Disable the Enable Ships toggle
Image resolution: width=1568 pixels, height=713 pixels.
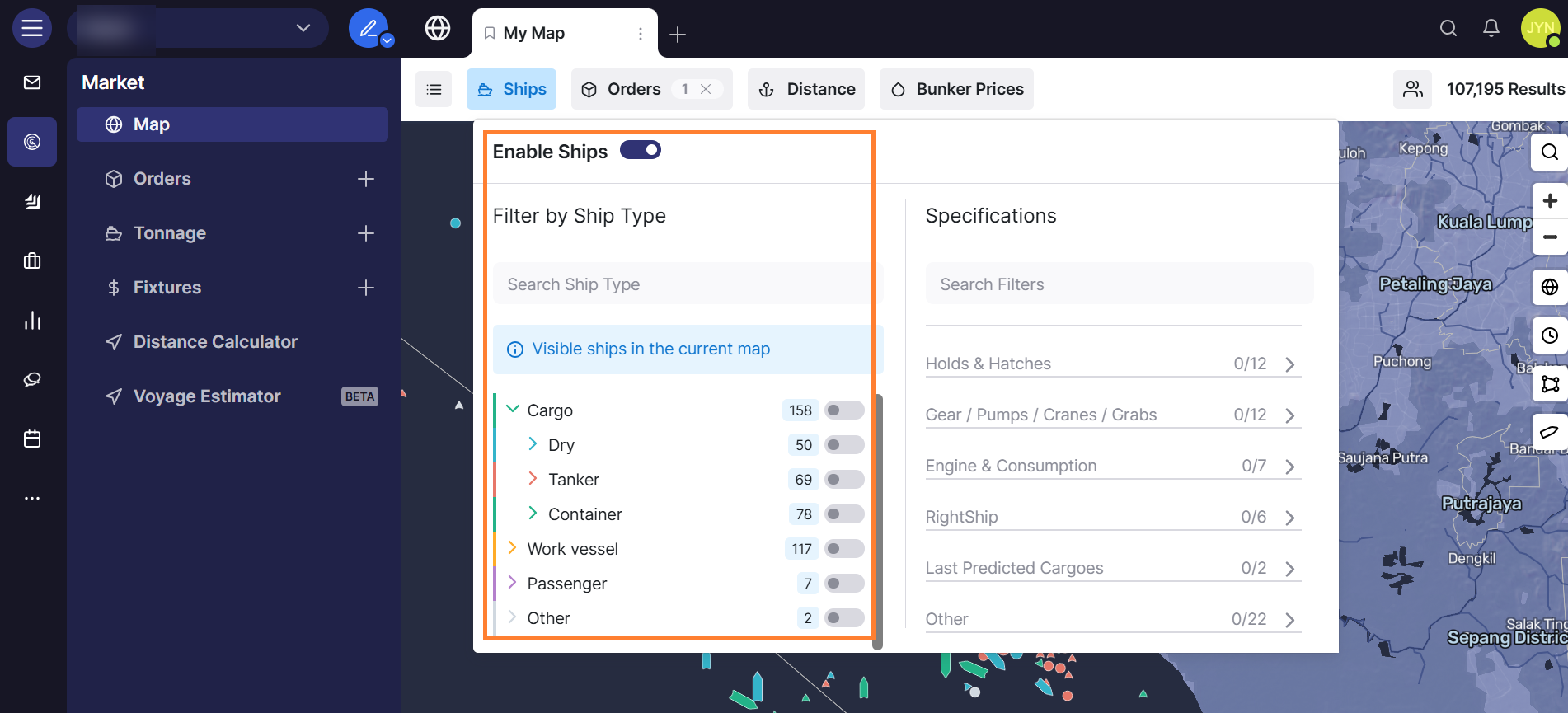click(x=641, y=150)
